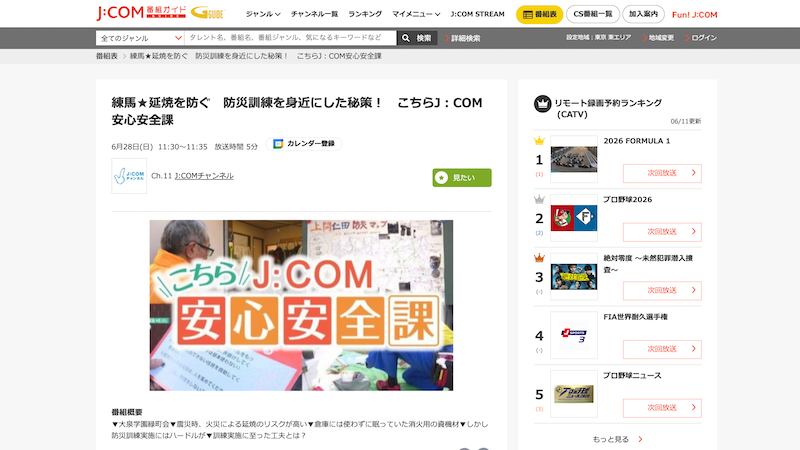Click the J:COMチャンネル channel logo
The width and height of the screenshot is (800, 450).
point(129,176)
